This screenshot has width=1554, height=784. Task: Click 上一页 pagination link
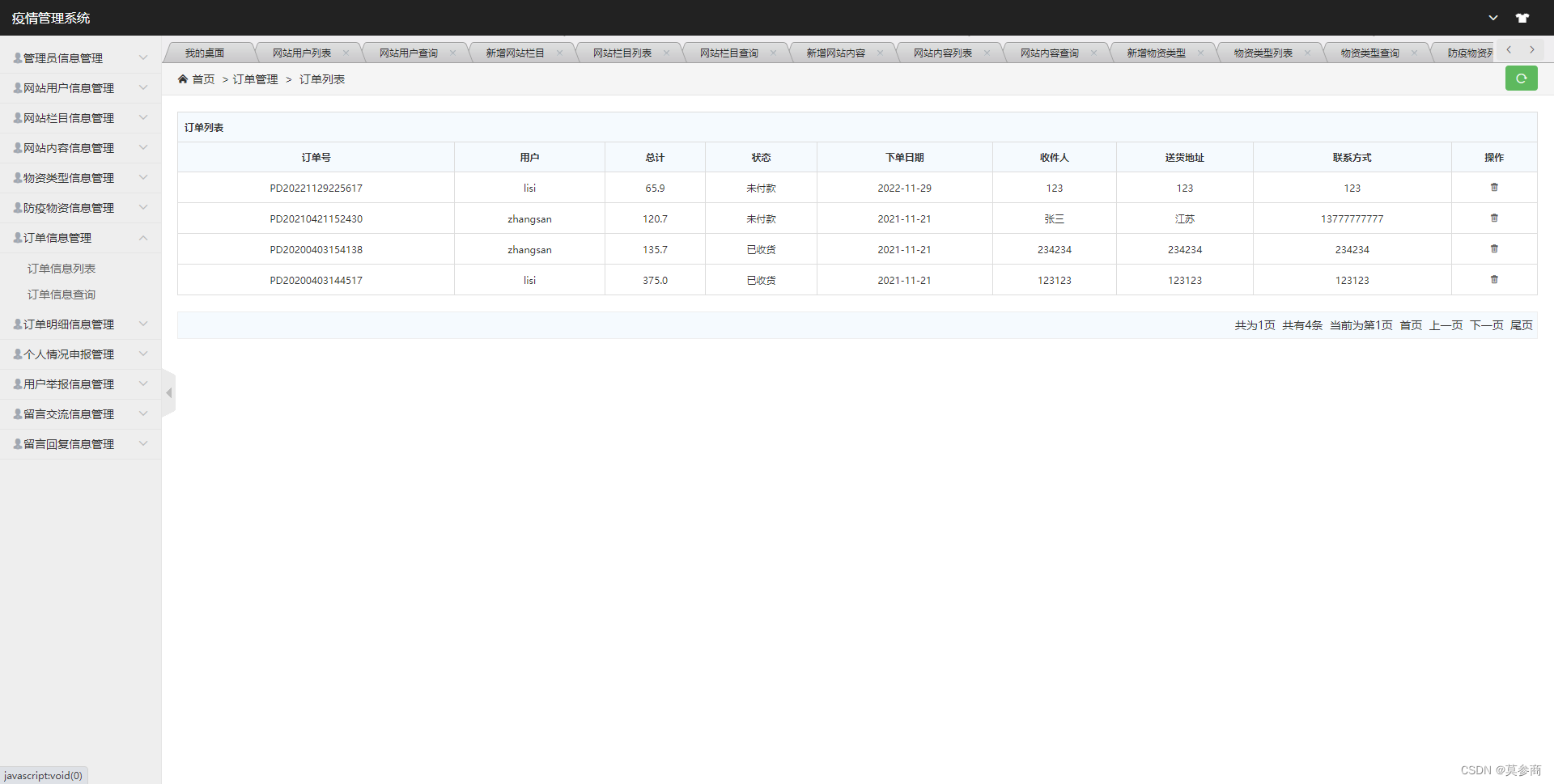1446,325
